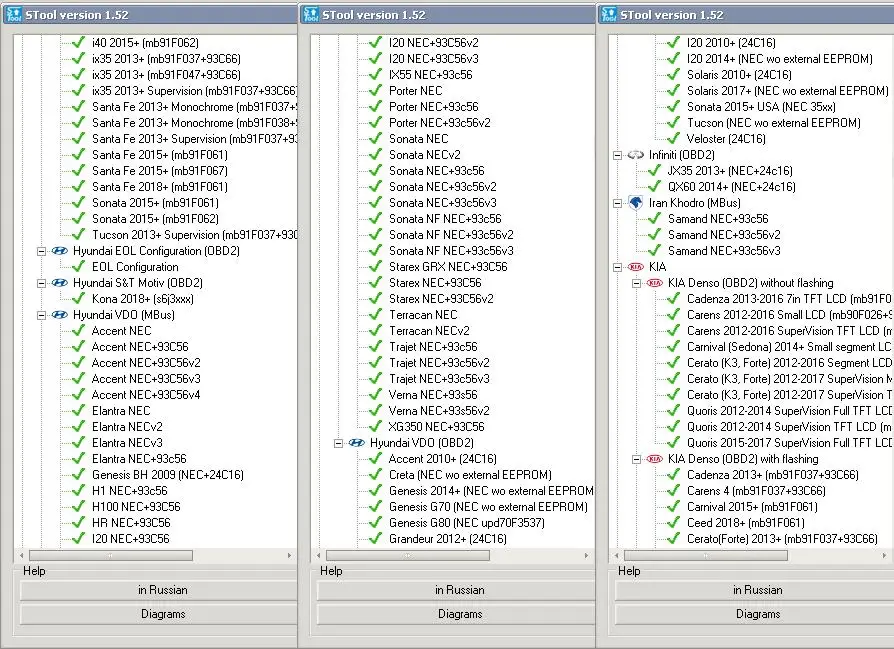Select QX60 2014+ (NEC+24c16)
Screen dimensions: 894x649
click(732, 186)
